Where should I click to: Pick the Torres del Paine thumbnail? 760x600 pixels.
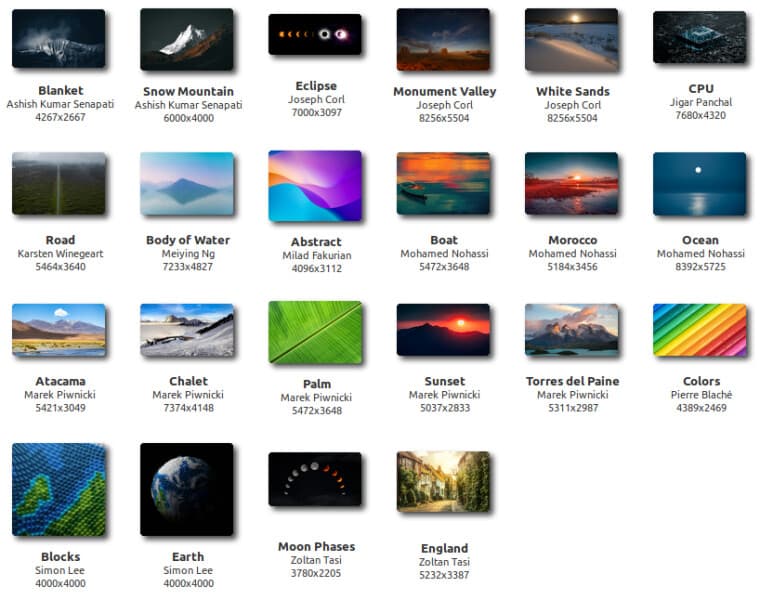click(571, 330)
